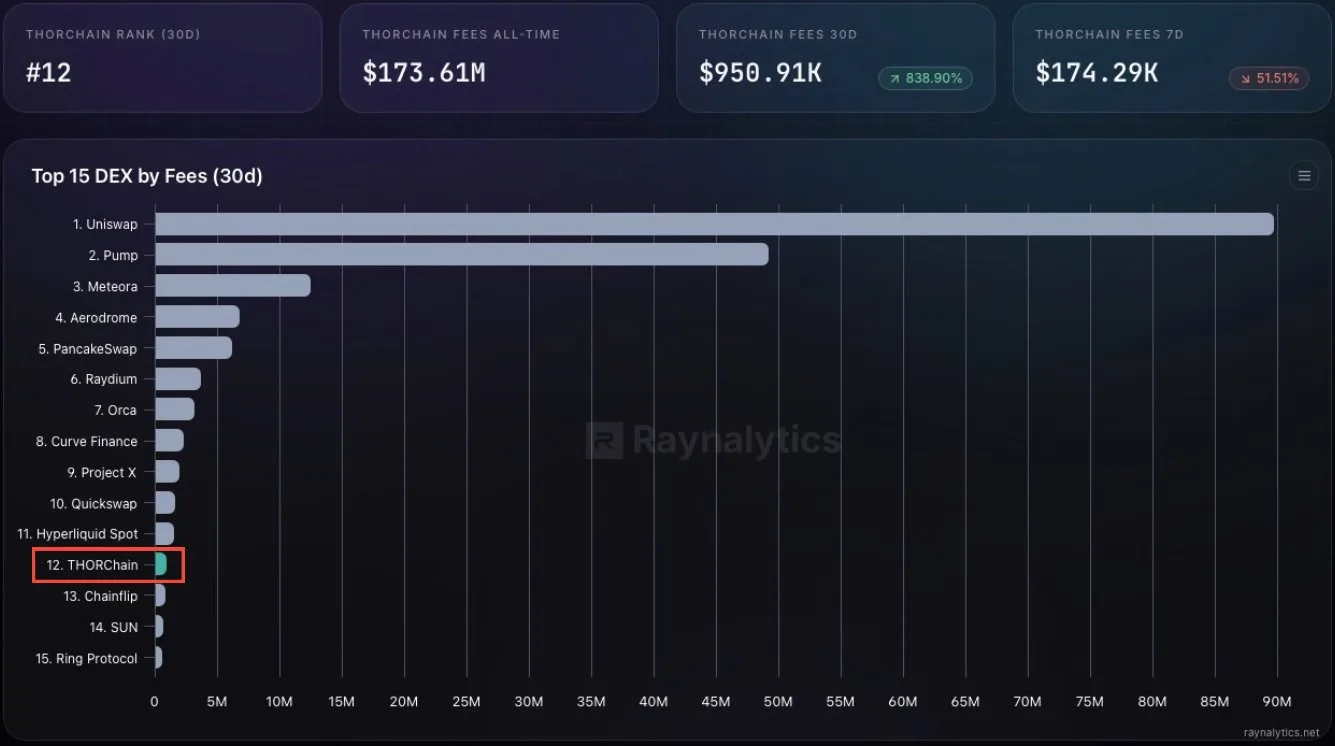
Task: Select the PancakeSwap bar
Action: click(193, 348)
